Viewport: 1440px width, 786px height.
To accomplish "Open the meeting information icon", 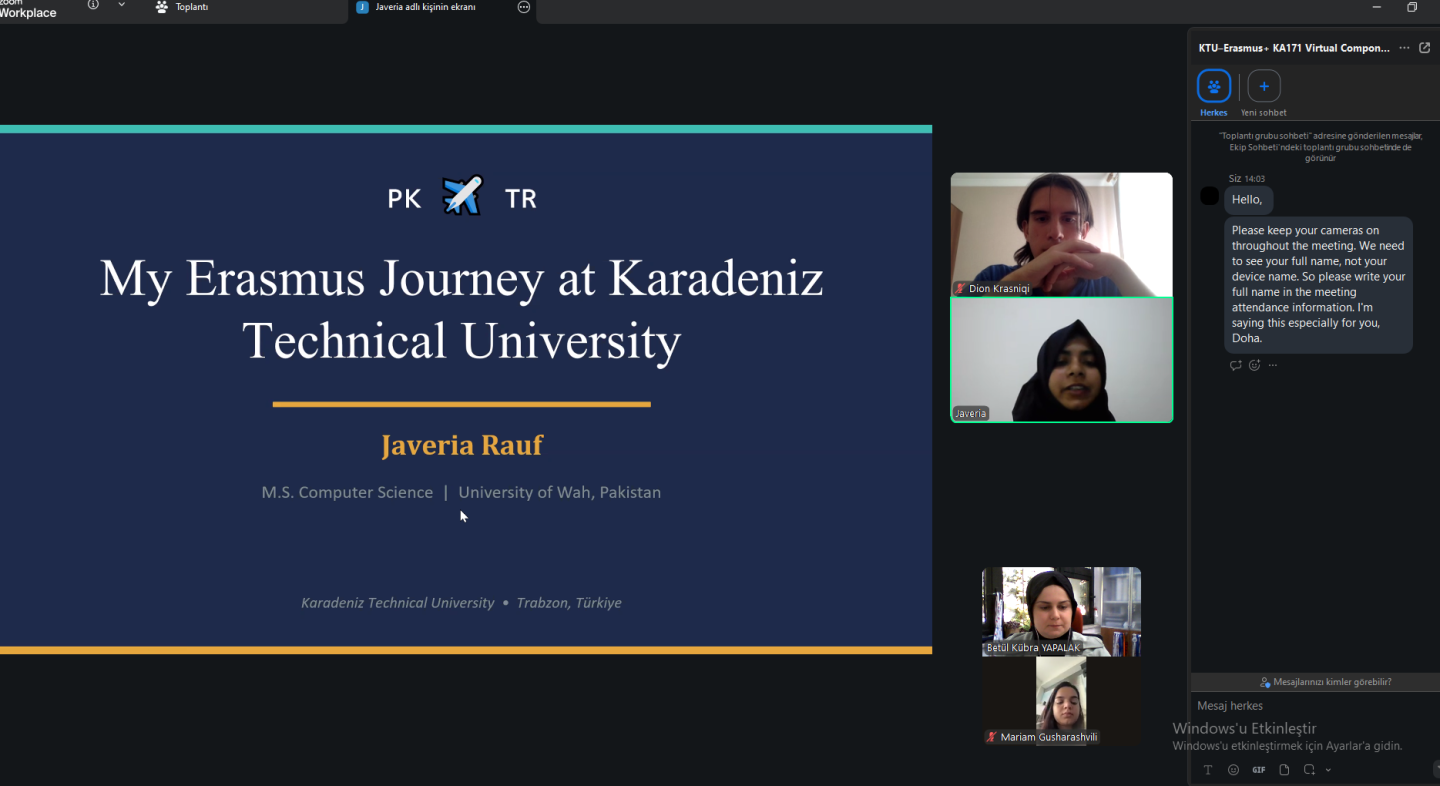I will [x=93, y=5].
